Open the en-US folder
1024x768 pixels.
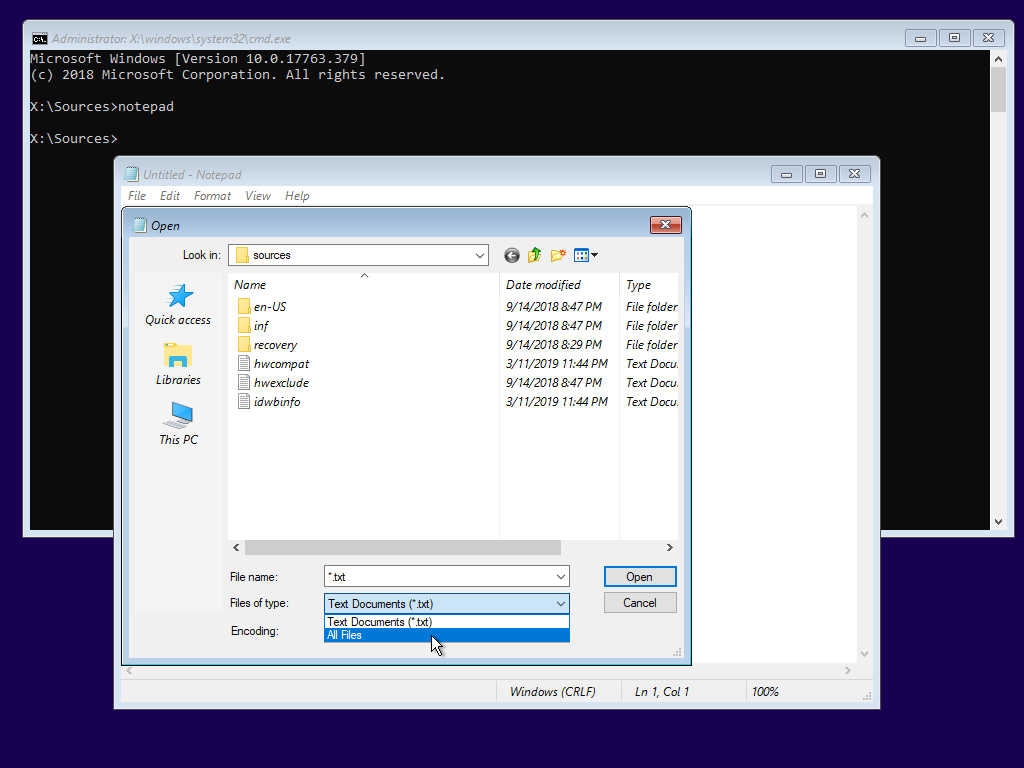click(266, 306)
